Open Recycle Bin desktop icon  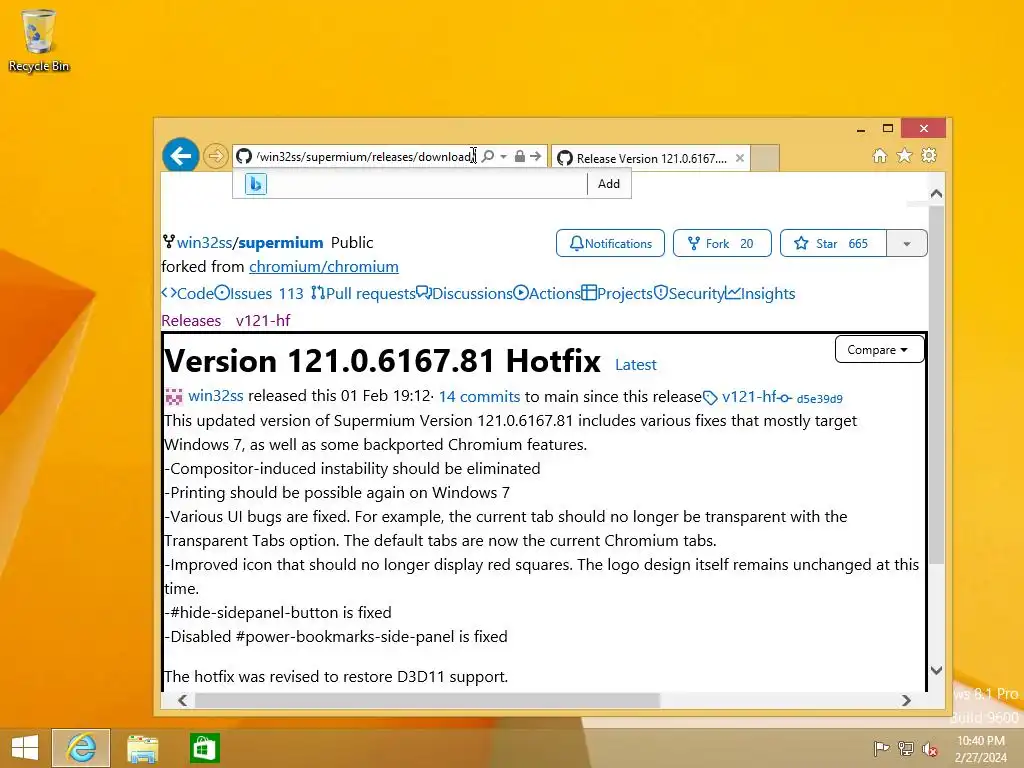[x=39, y=40]
